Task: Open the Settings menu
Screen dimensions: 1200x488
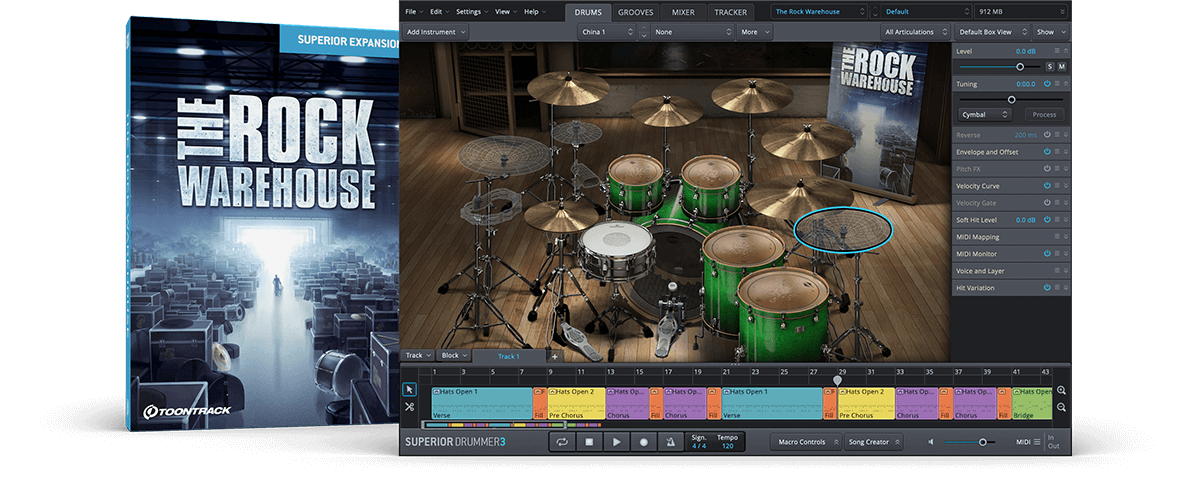Action: 470,12
